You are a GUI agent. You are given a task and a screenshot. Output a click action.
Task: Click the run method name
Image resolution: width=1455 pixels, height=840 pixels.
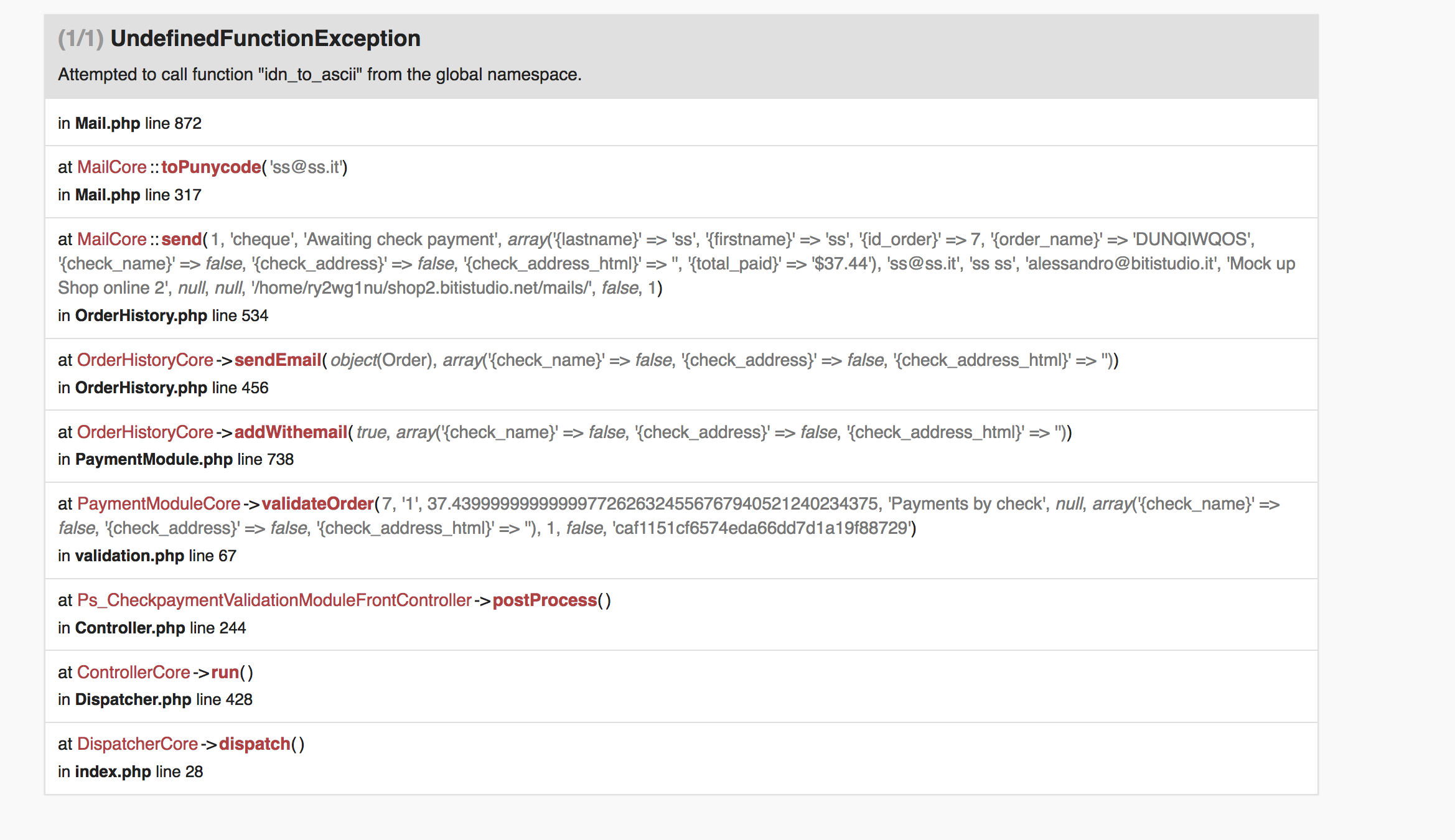(225, 673)
